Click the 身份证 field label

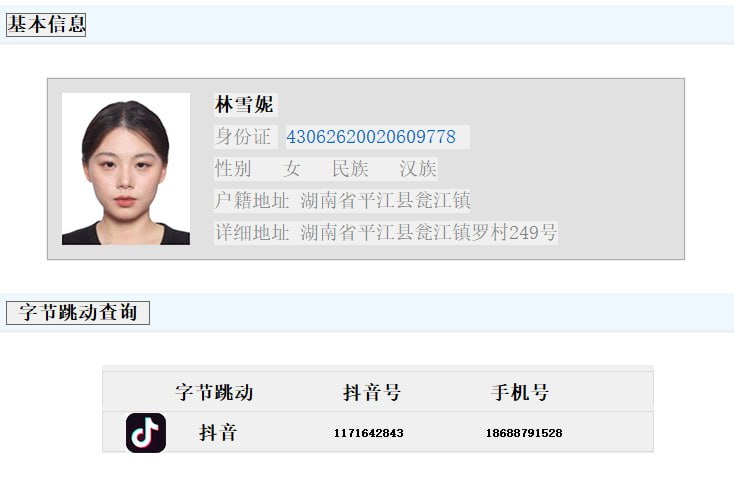[x=243, y=137]
